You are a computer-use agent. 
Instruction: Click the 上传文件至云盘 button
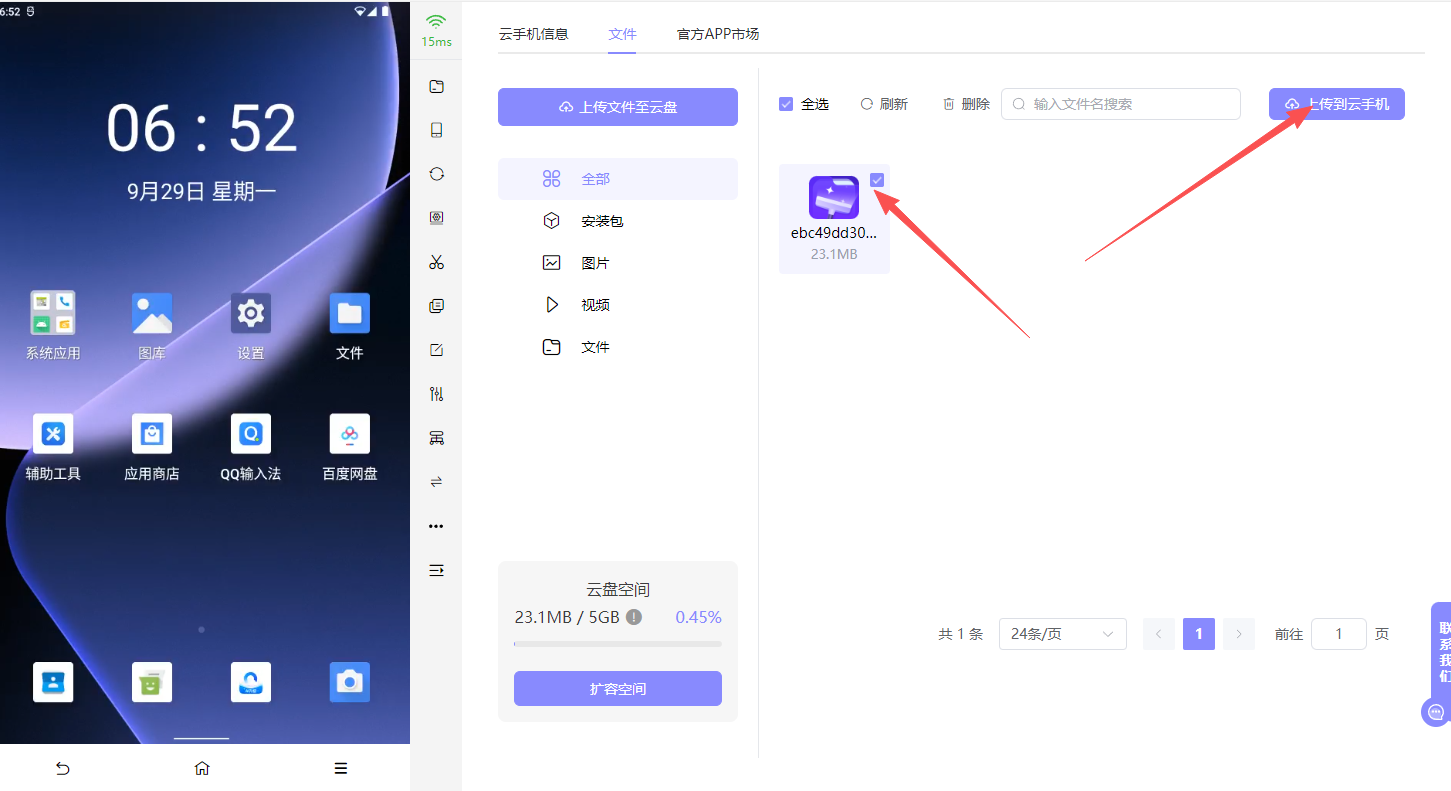[618, 107]
